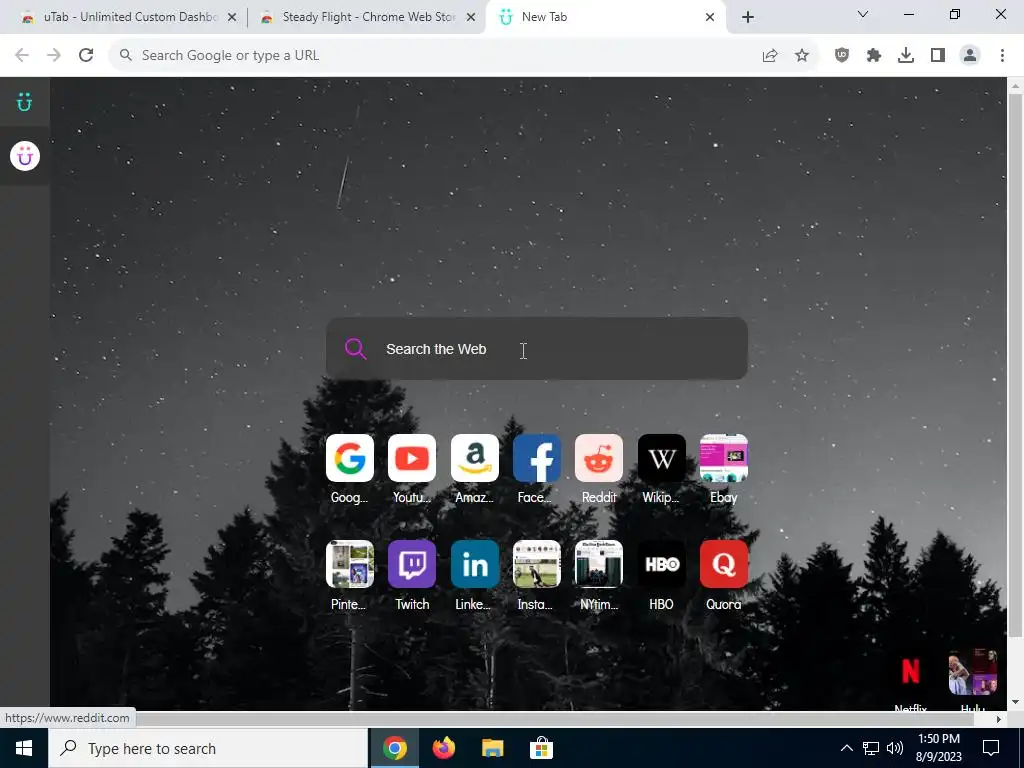Bookmark this tab with star icon
Image resolution: width=1024 pixels, height=768 pixels.
pos(802,56)
